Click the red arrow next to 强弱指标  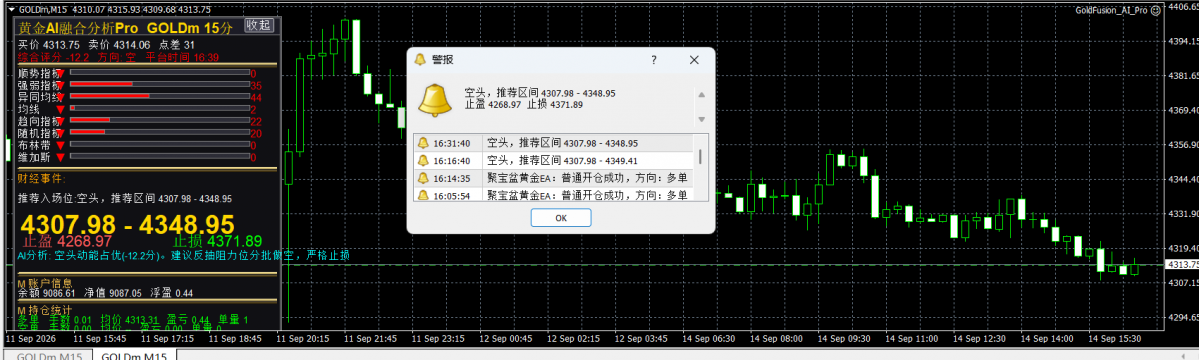coord(60,86)
